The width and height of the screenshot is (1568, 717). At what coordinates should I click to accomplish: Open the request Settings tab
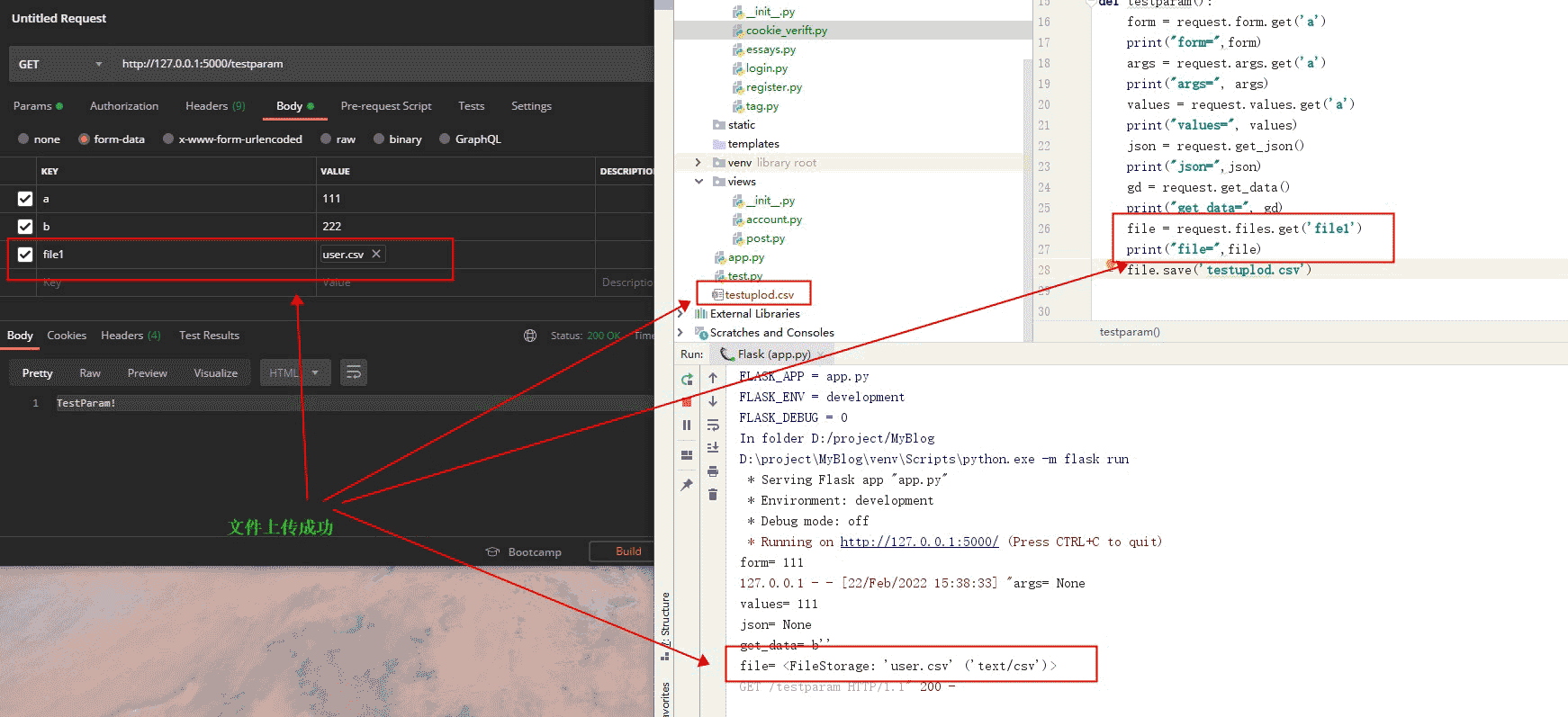click(531, 106)
